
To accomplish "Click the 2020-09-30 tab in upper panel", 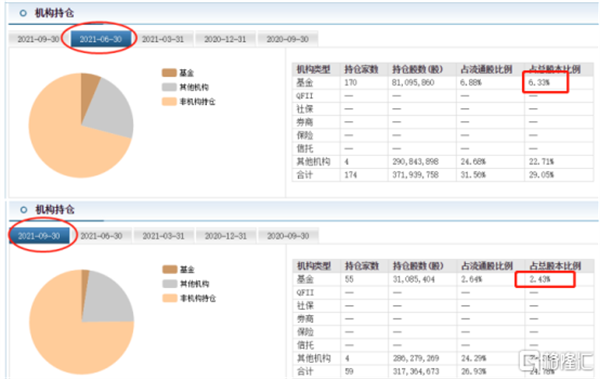I will pos(287,39).
